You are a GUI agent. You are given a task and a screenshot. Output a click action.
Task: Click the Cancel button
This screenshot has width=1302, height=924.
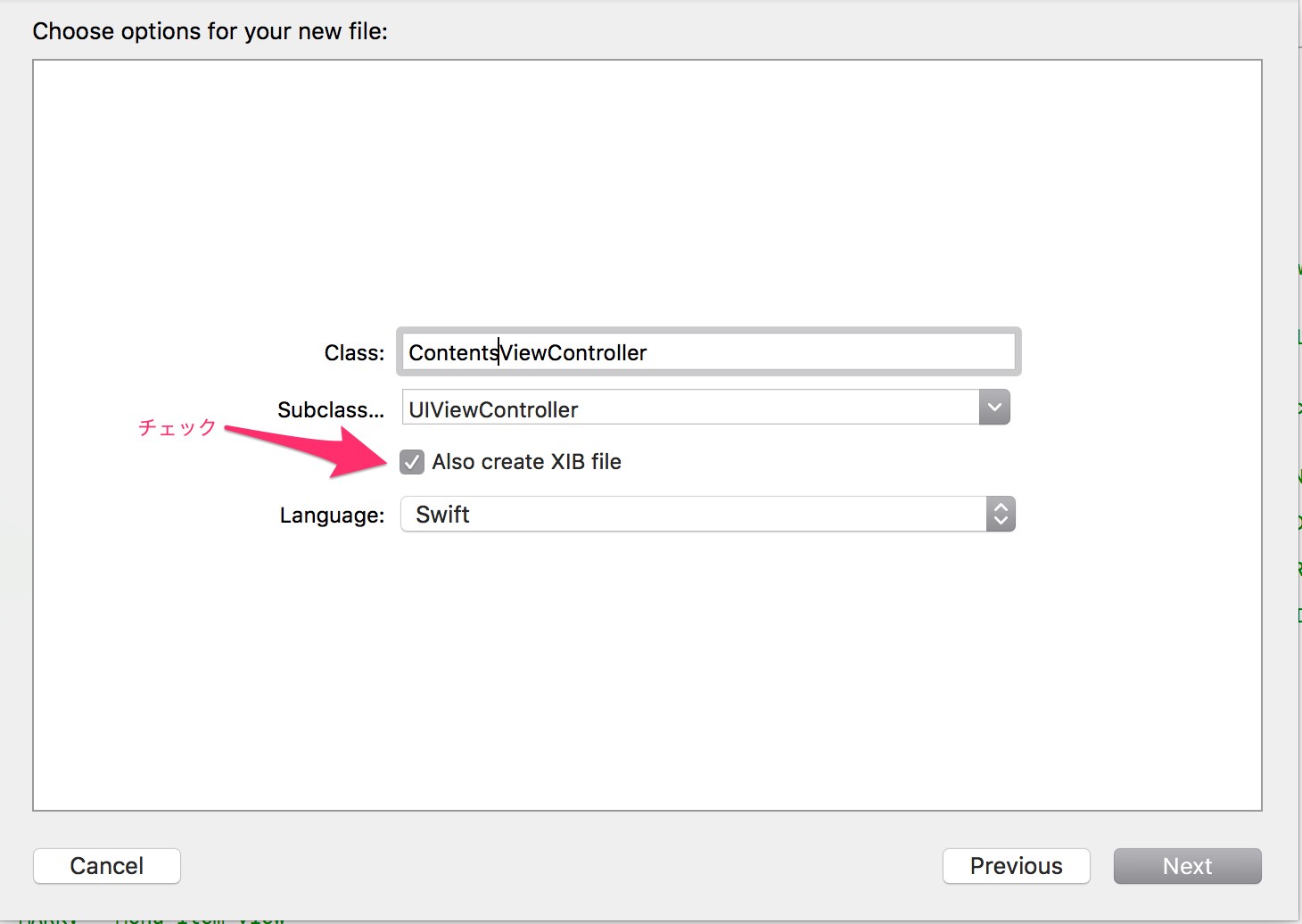[107, 866]
